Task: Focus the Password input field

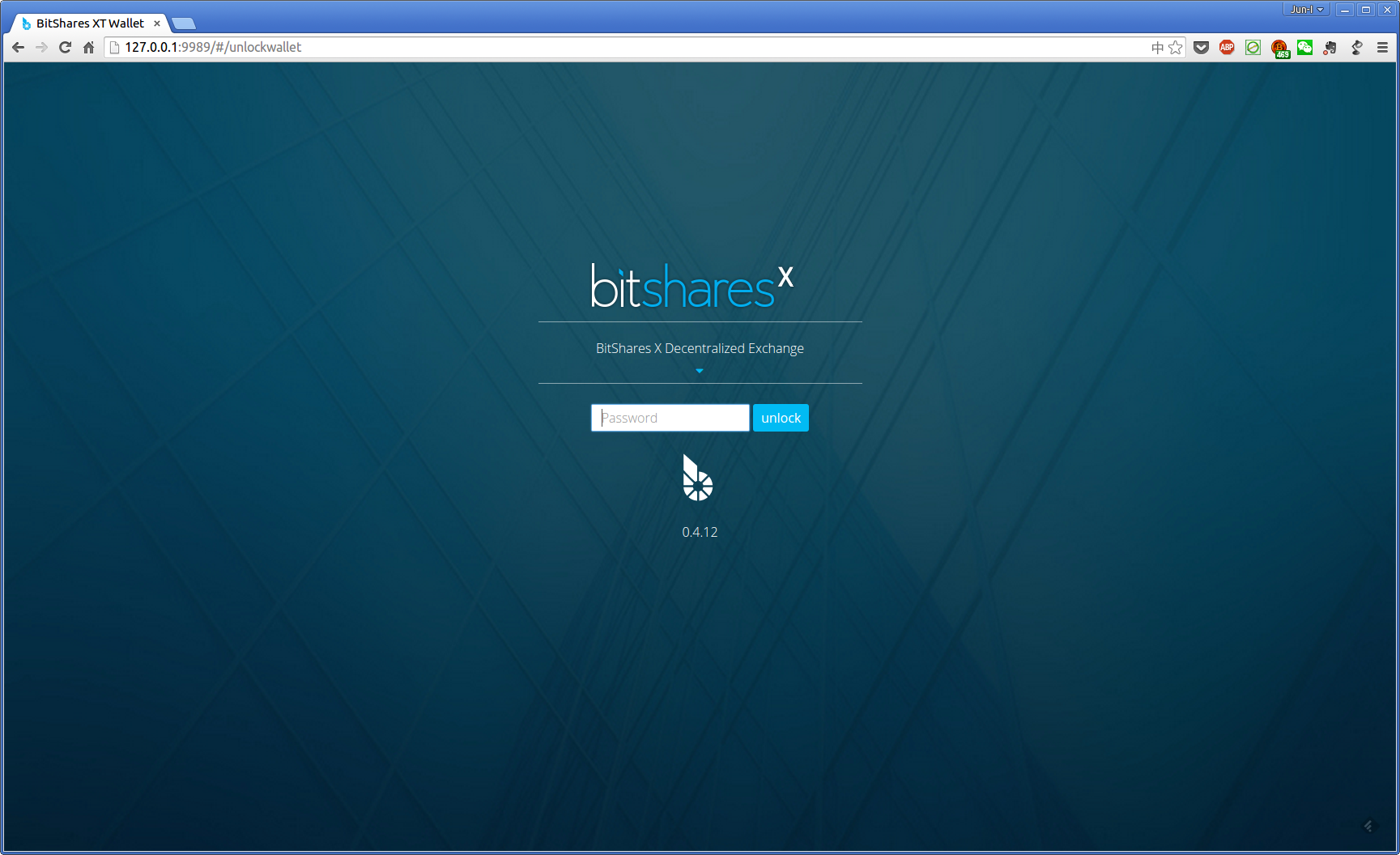Action: click(x=670, y=418)
